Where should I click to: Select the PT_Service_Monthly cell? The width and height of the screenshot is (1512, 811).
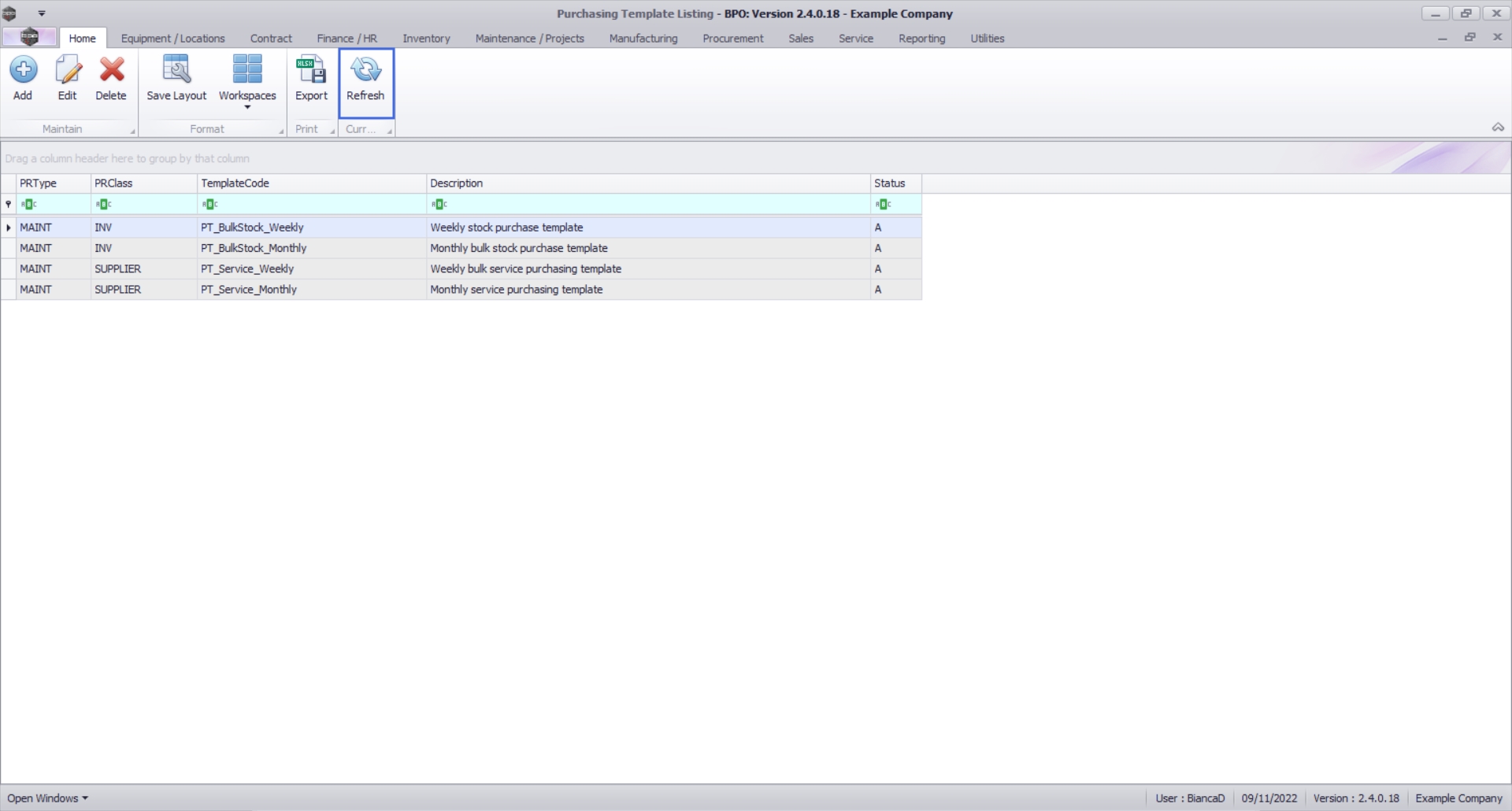click(311, 290)
